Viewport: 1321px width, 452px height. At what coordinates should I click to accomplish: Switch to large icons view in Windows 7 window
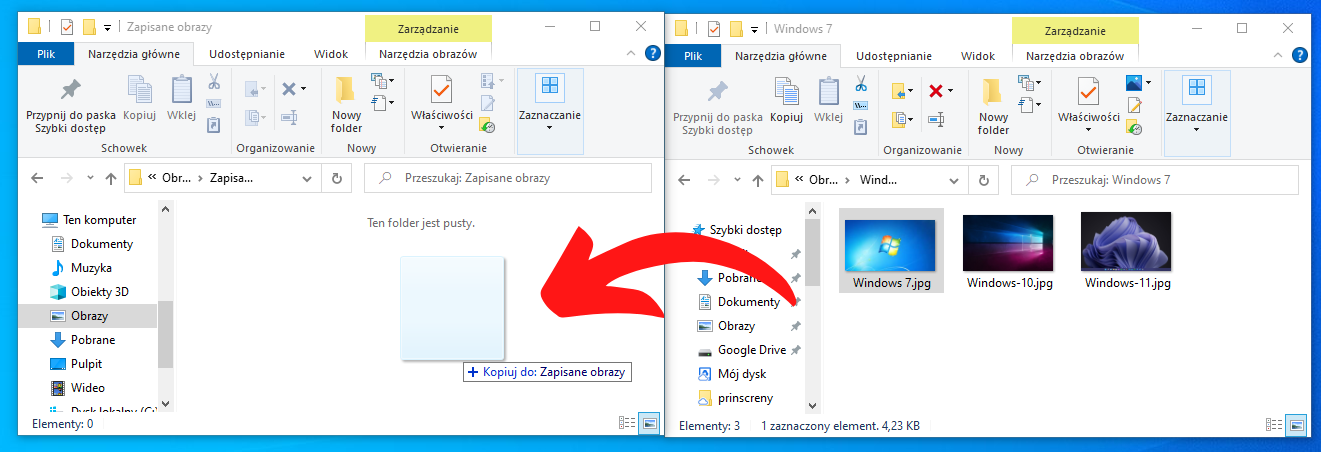click(x=1297, y=426)
